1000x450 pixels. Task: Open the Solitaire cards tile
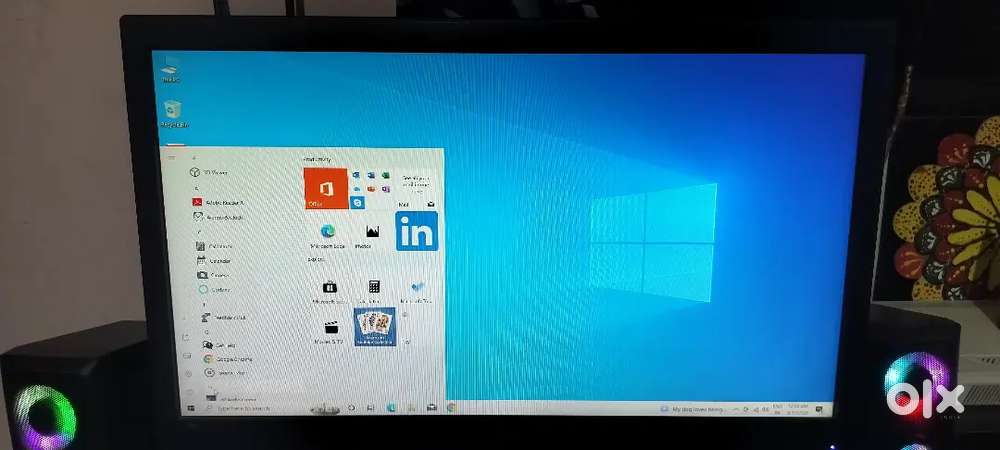pos(375,326)
